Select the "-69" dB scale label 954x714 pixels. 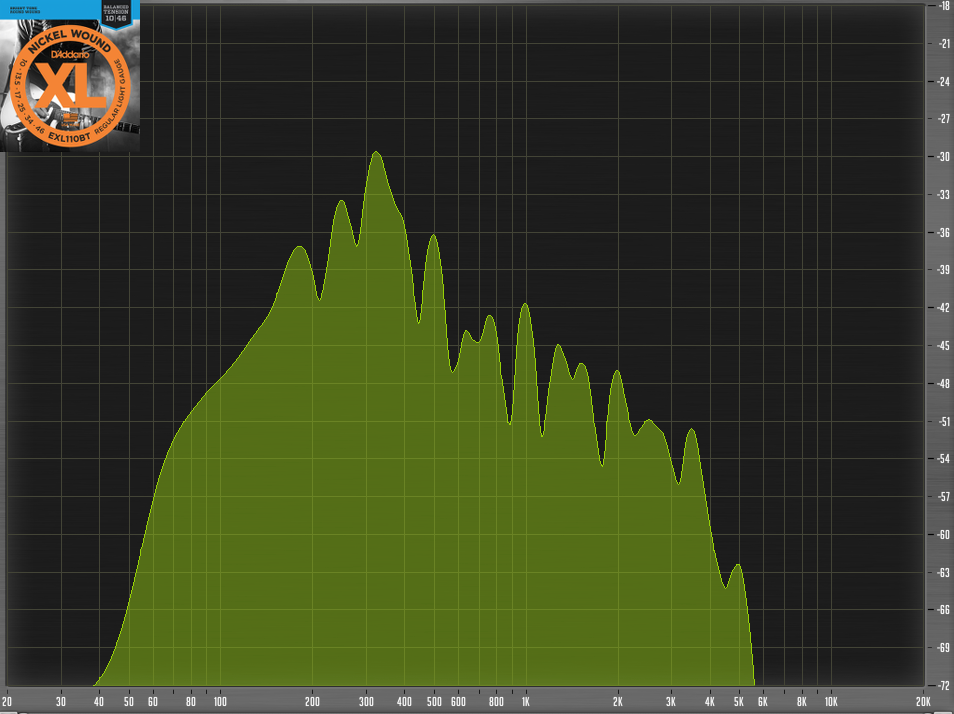click(x=943, y=648)
